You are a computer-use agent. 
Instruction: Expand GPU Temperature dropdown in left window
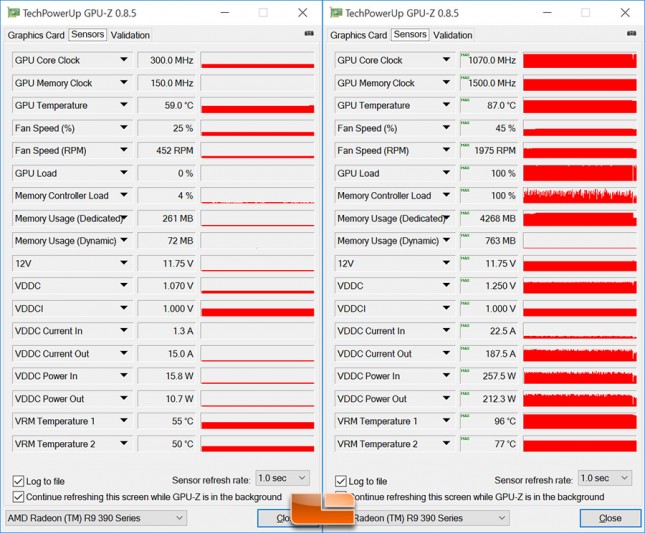coord(123,105)
